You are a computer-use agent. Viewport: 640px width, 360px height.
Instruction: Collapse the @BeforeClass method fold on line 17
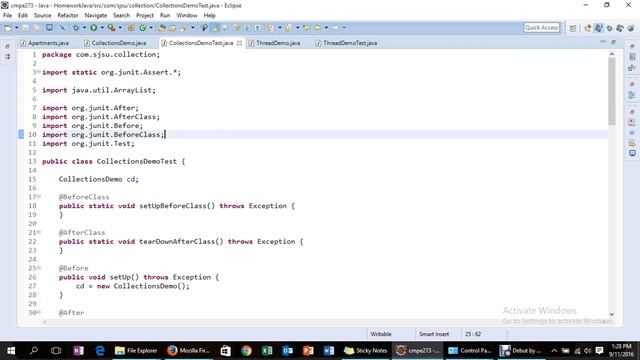tap(39, 196)
